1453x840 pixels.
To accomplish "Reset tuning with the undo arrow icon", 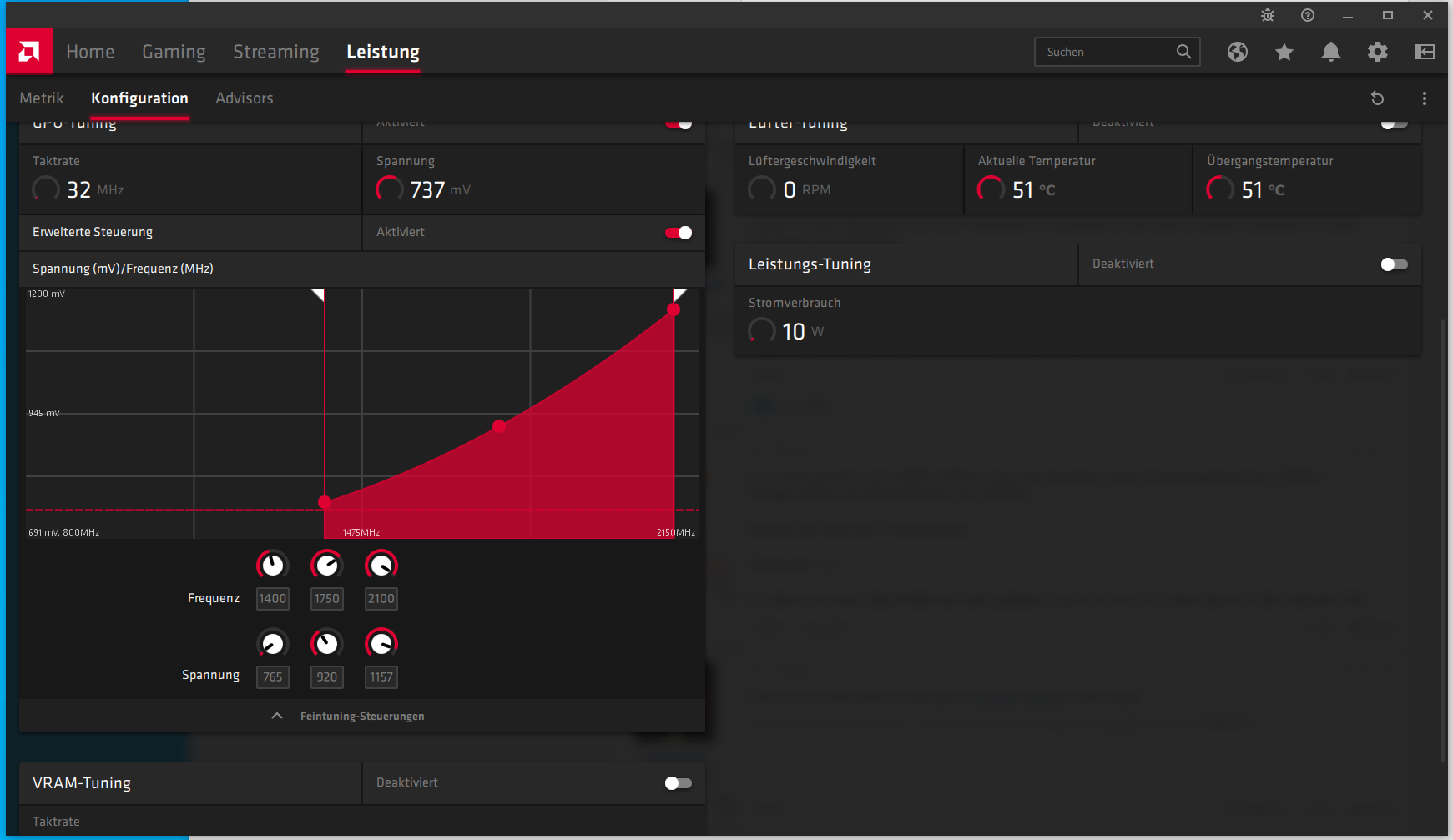I will coord(1378,98).
